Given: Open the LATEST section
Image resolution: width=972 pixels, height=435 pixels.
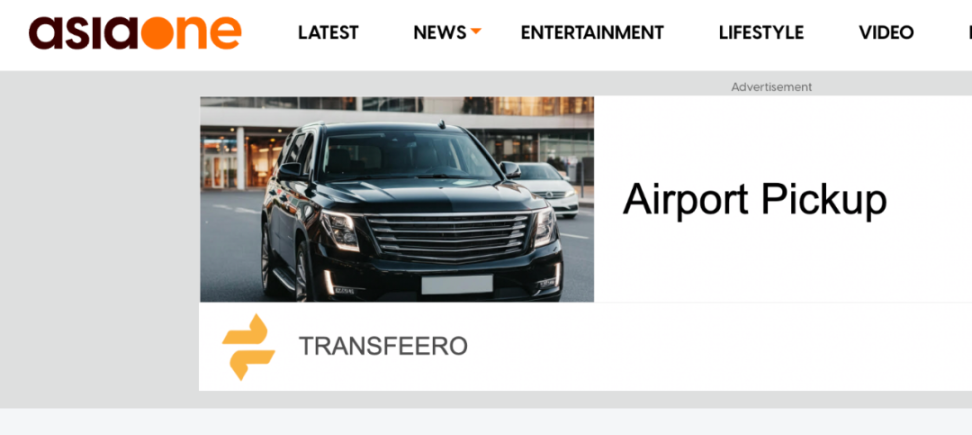Looking at the screenshot, I should pos(328,32).
